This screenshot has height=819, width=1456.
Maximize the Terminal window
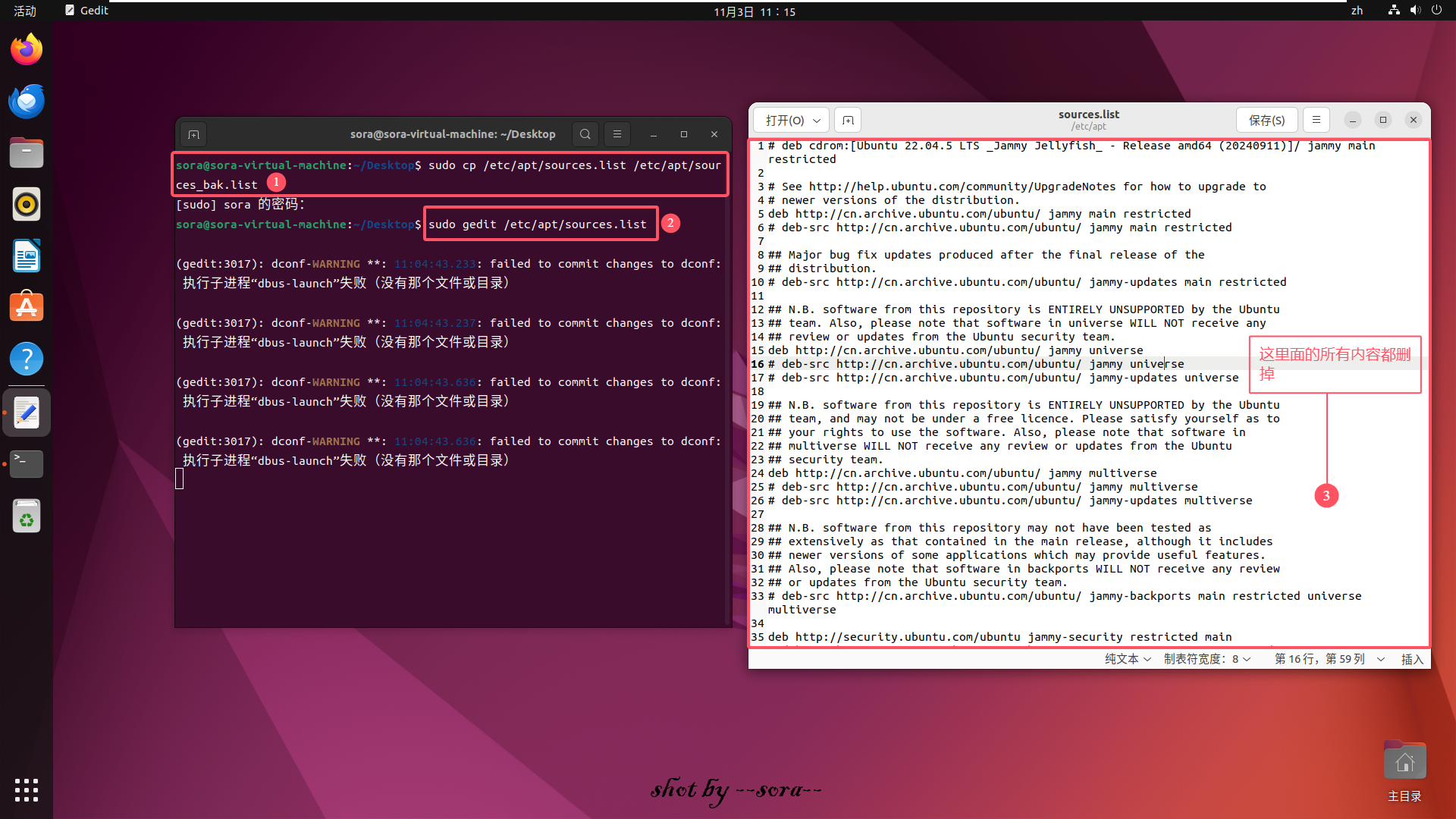coord(684,134)
